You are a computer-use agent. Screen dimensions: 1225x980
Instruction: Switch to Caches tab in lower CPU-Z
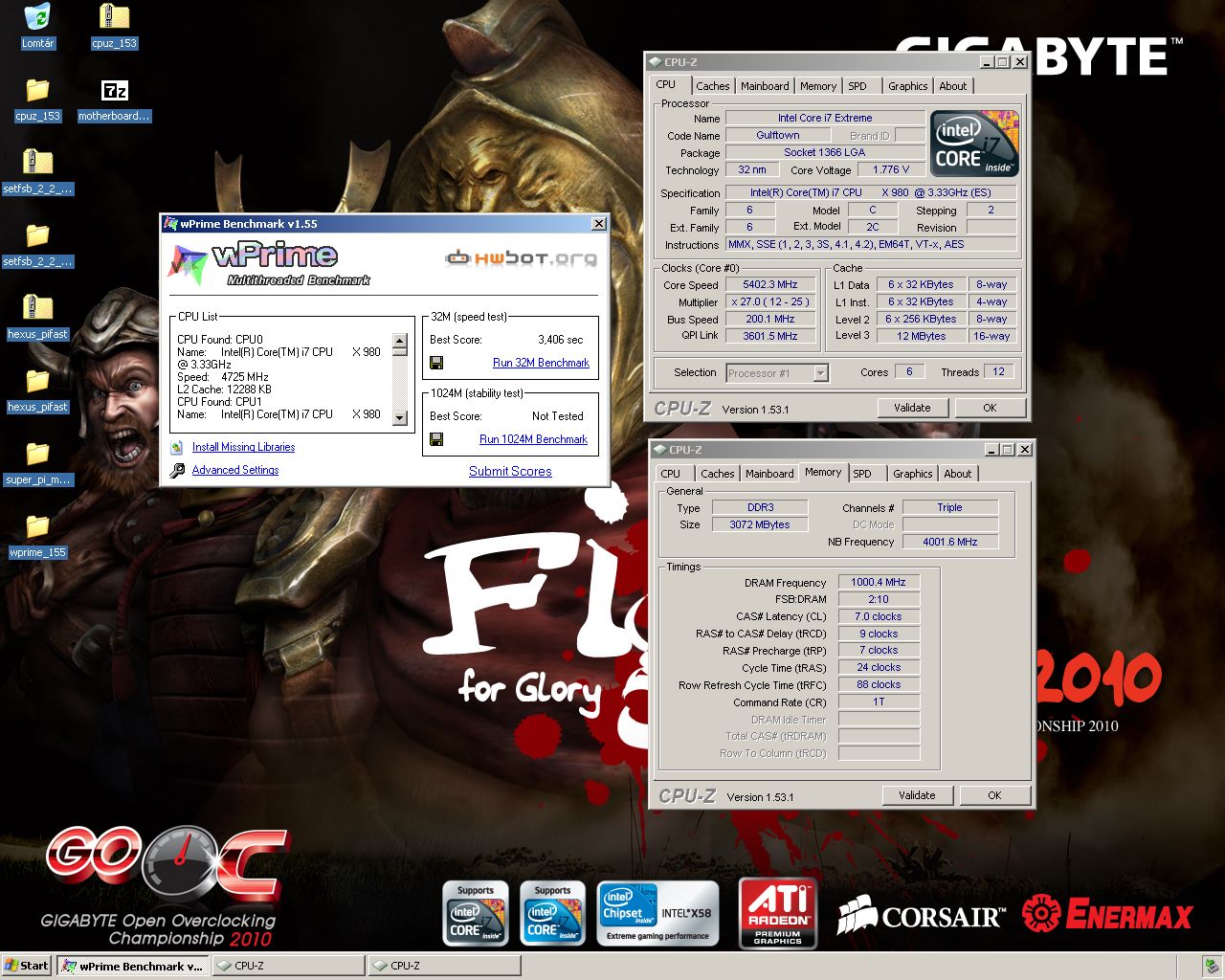pyautogui.click(x=718, y=474)
